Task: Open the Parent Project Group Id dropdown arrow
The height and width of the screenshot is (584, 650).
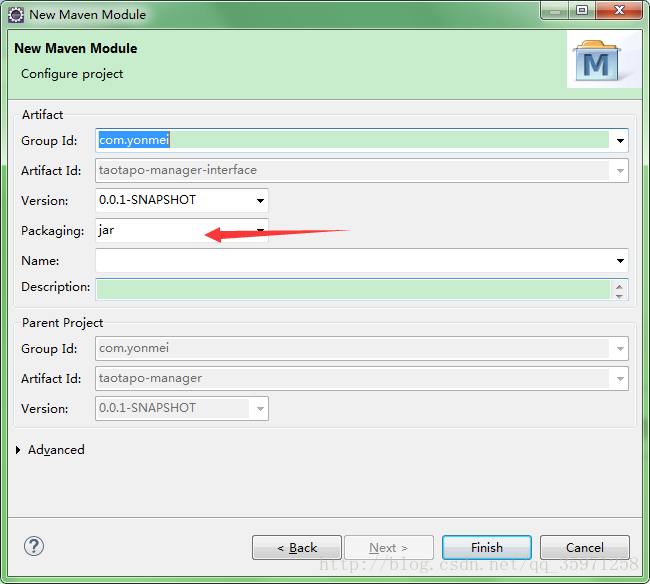Action: [620, 349]
